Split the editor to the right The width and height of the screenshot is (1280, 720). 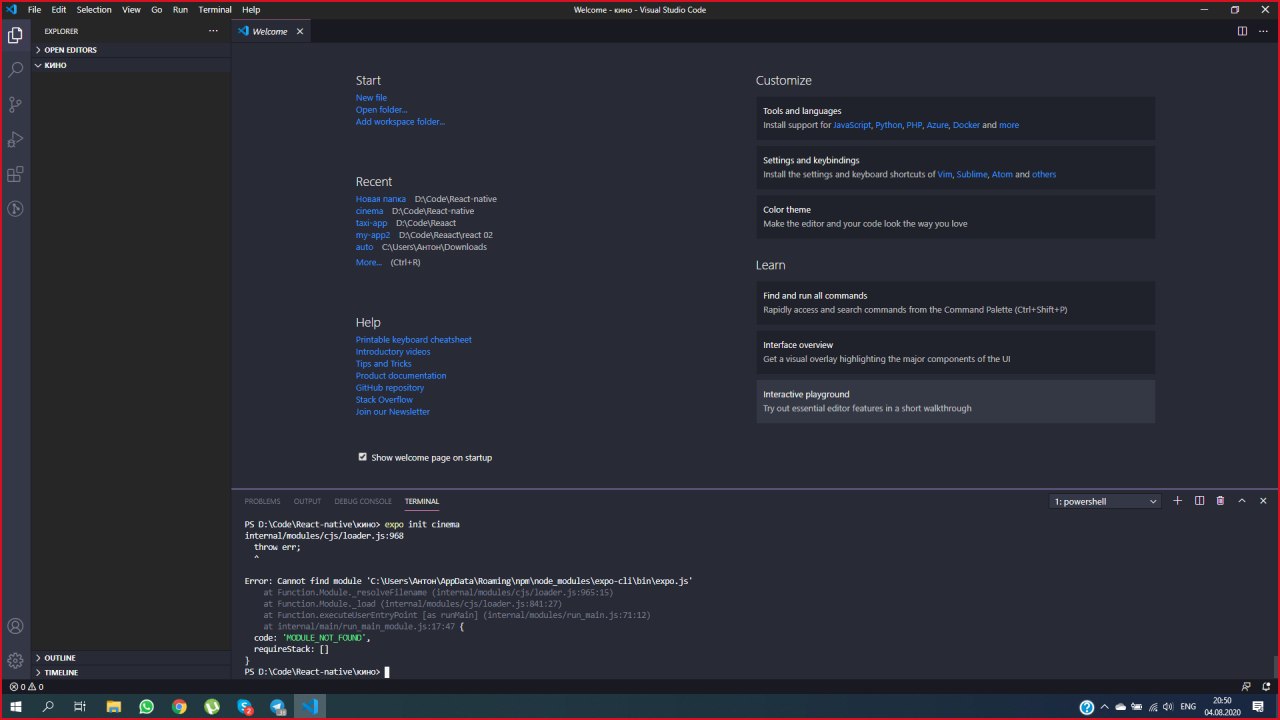coord(1242,31)
